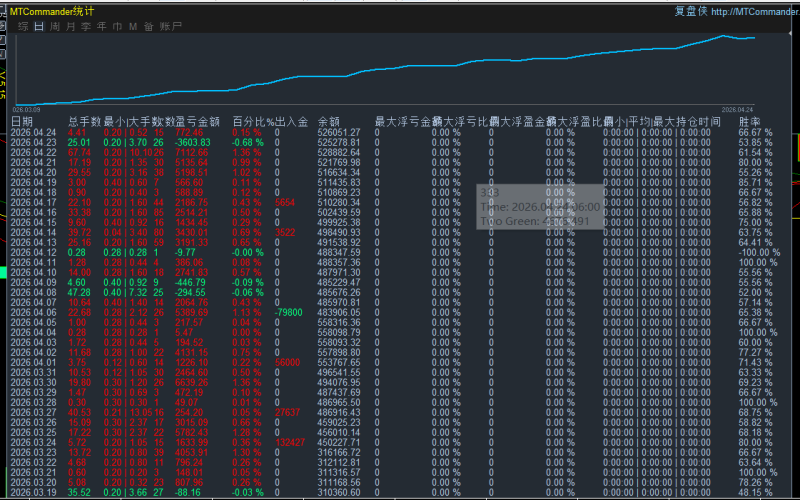Select the 2026.03.26 date row
This screenshot has height=500, width=800.
33,422
